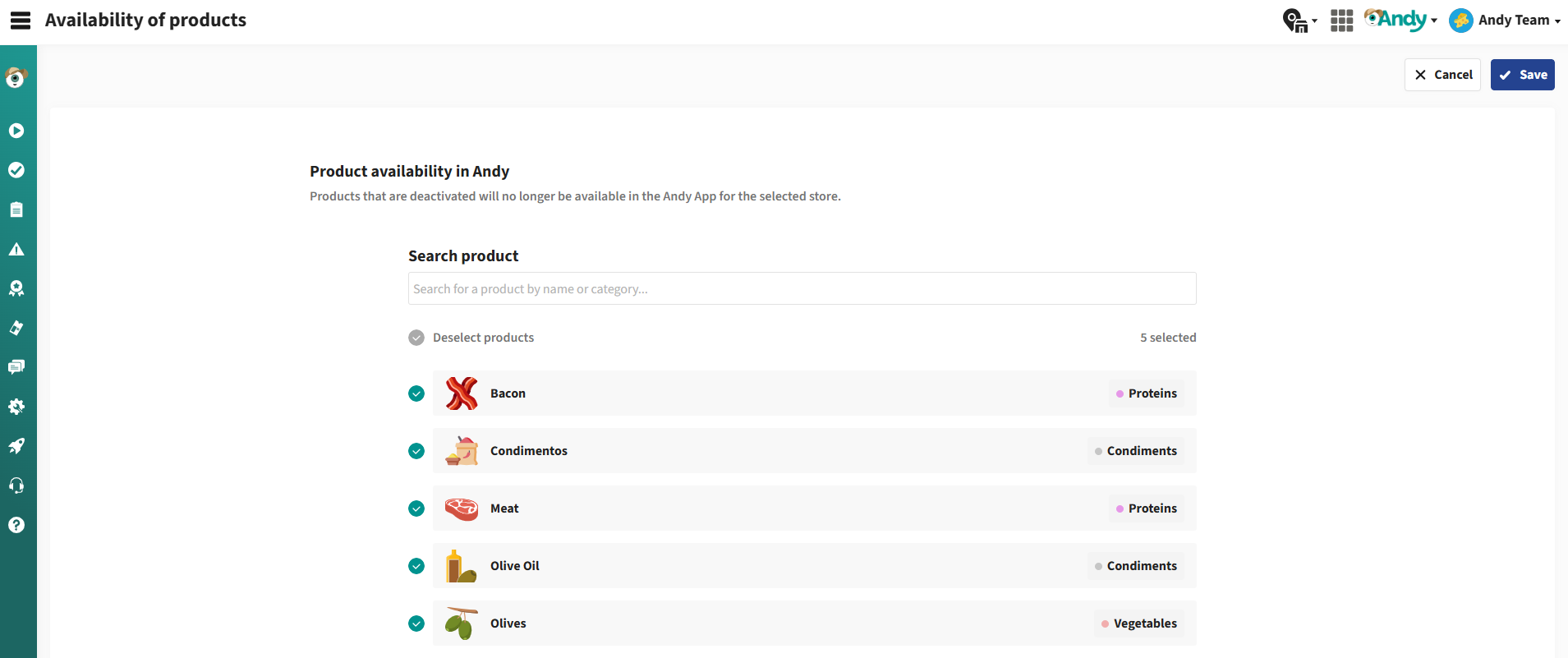This screenshot has height=658, width=1568.
Task: Open the headset support icon
Action: coord(16,485)
